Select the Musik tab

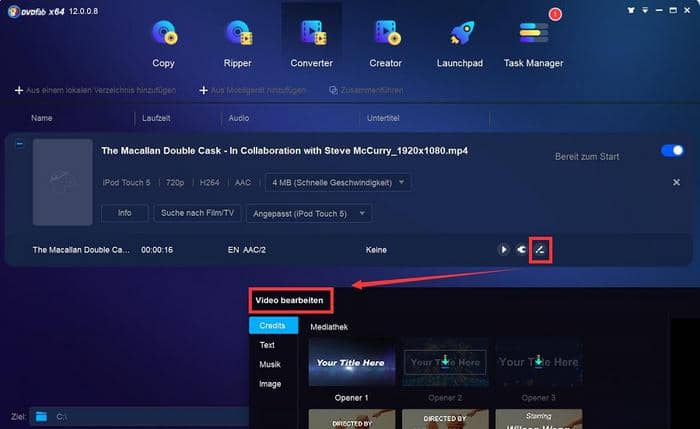coord(270,364)
